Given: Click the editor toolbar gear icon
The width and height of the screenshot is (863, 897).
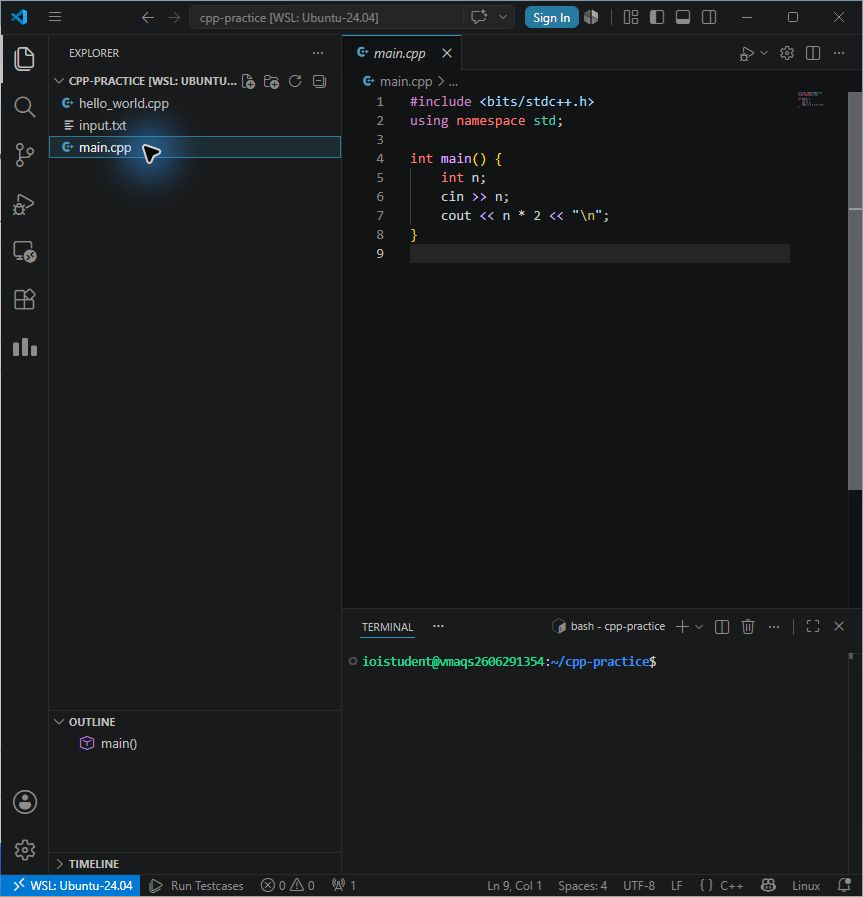Looking at the screenshot, I should click(x=787, y=53).
